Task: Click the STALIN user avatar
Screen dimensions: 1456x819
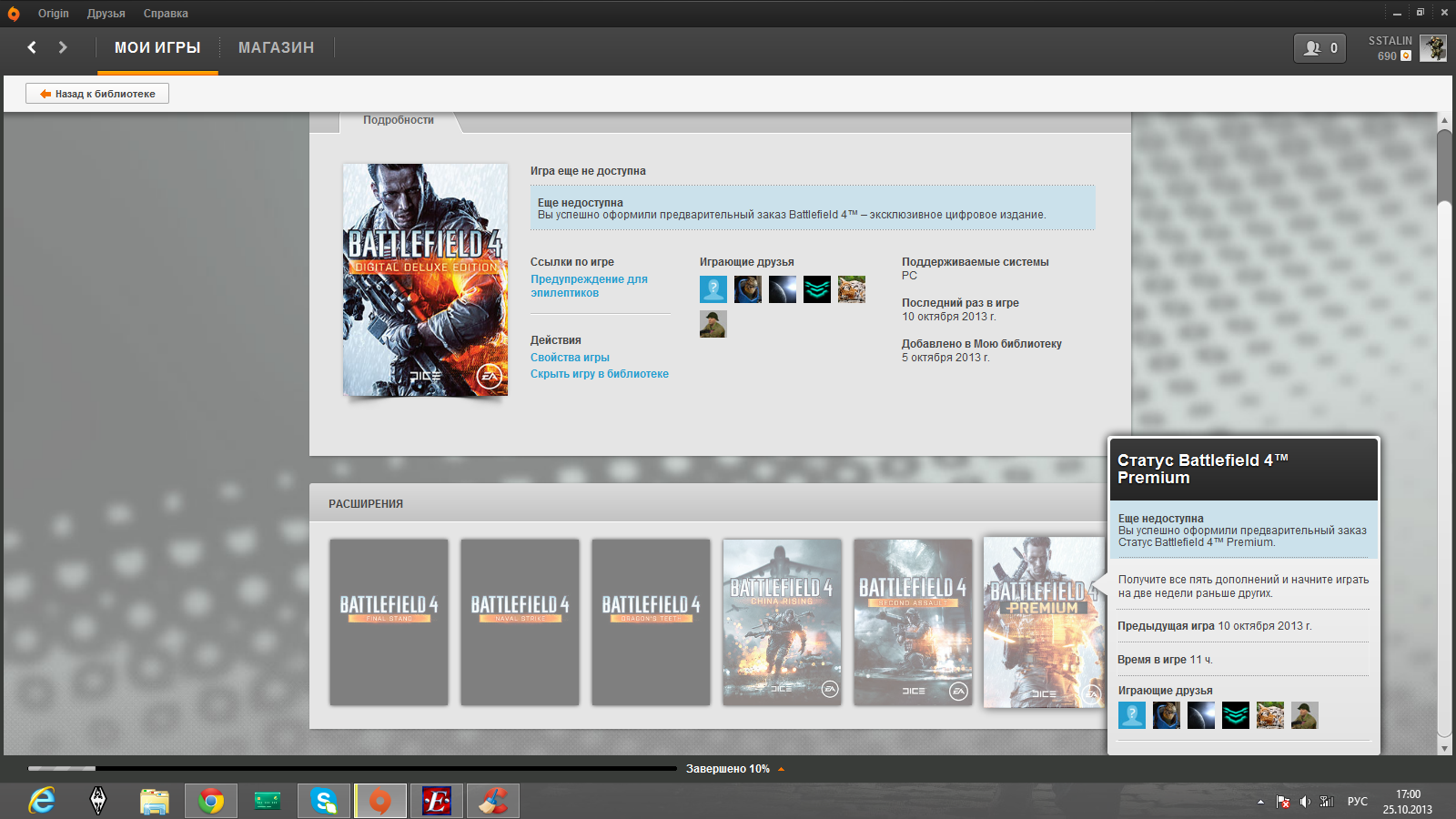Action: 1433,48
